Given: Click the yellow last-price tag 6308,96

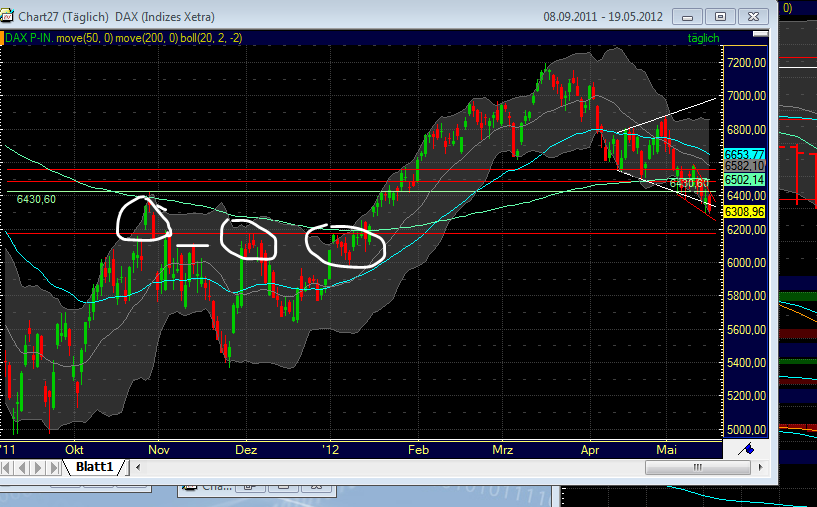Looking at the screenshot, I should [745, 212].
